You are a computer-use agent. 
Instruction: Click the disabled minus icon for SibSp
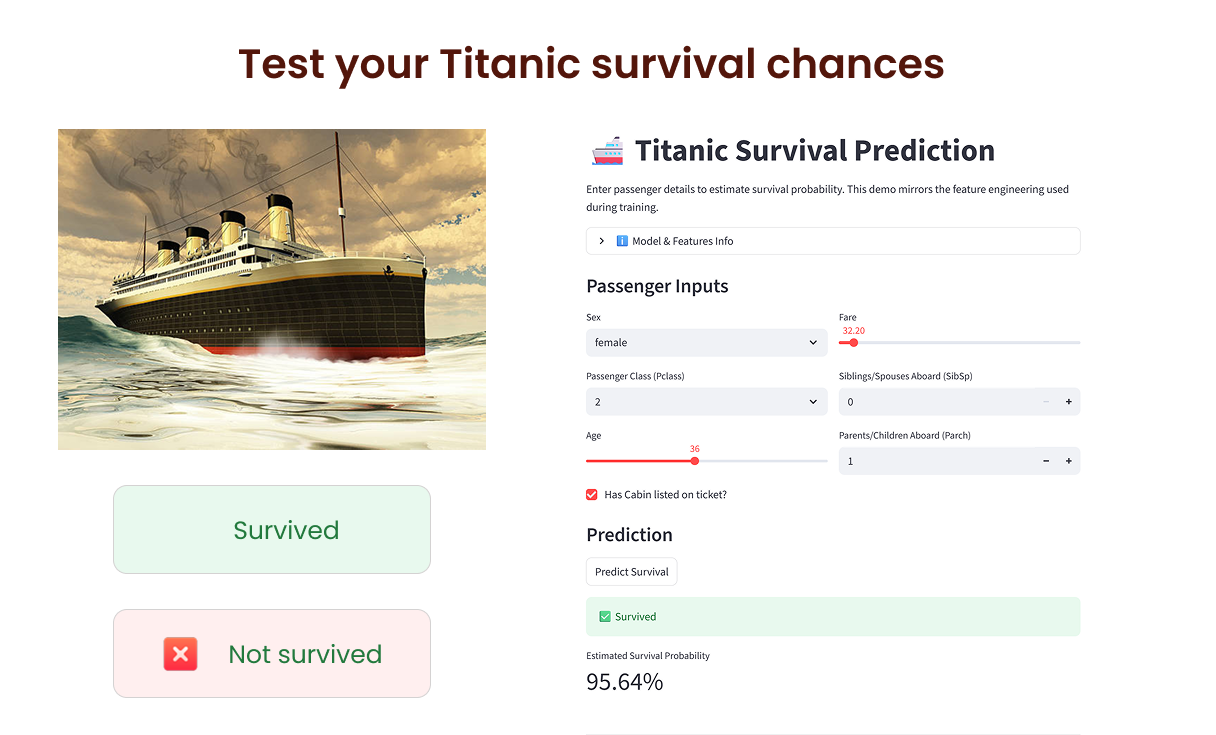(x=1046, y=402)
